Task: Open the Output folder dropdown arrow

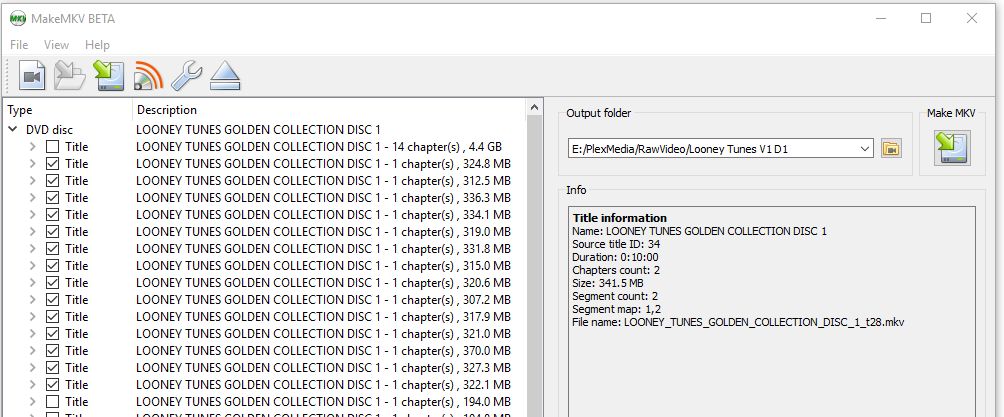Action: [864, 149]
